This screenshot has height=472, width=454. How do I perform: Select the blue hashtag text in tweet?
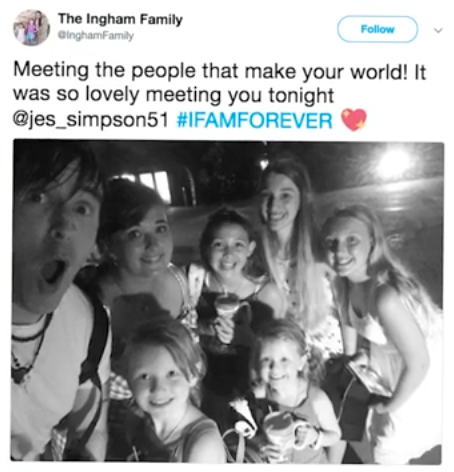pyautogui.click(x=254, y=120)
